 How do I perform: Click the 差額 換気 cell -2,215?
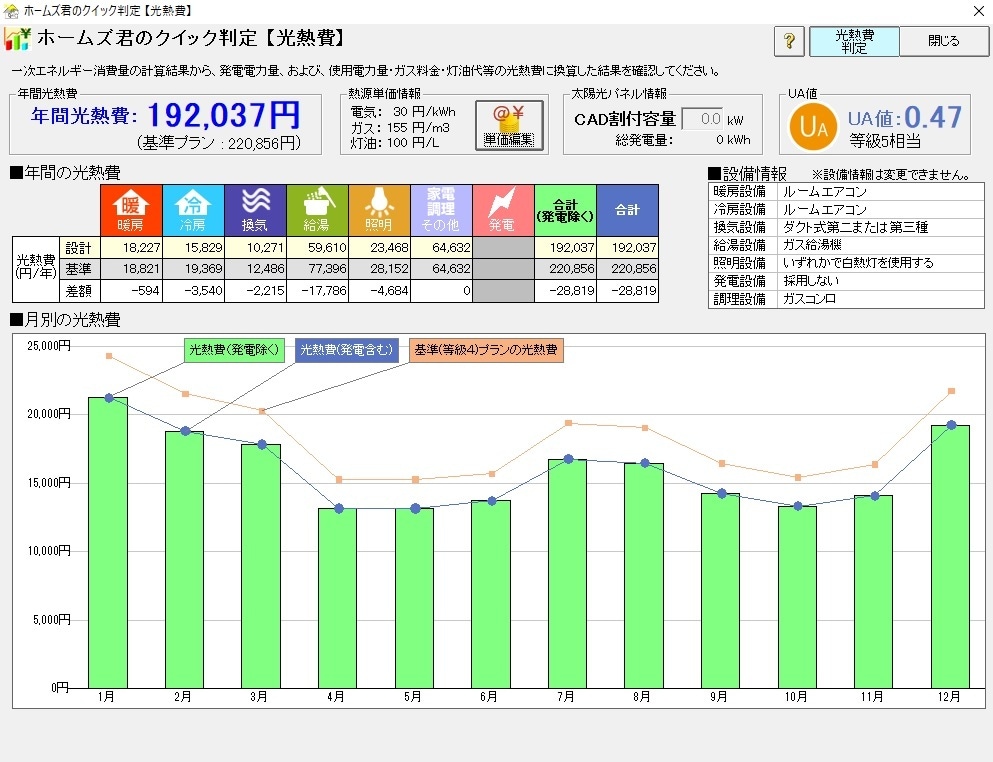[x=255, y=291]
